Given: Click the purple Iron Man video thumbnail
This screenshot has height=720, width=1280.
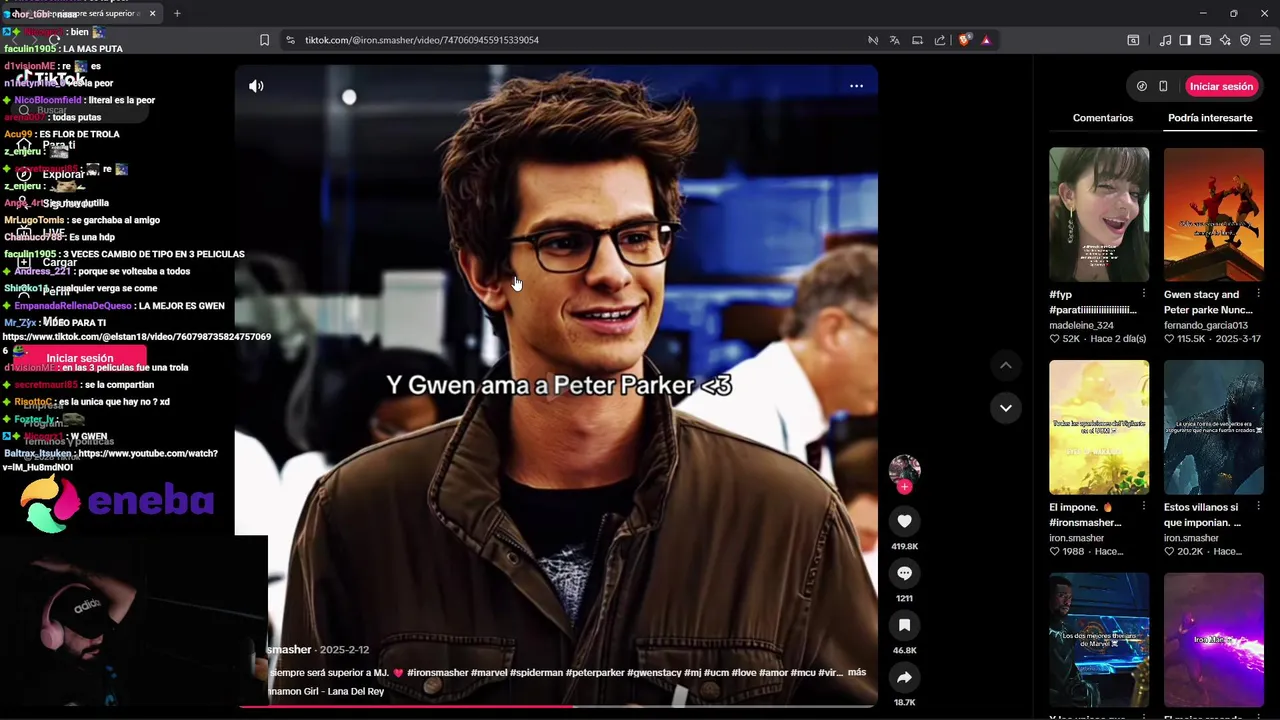Looking at the screenshot, I should click(1214, 640).
